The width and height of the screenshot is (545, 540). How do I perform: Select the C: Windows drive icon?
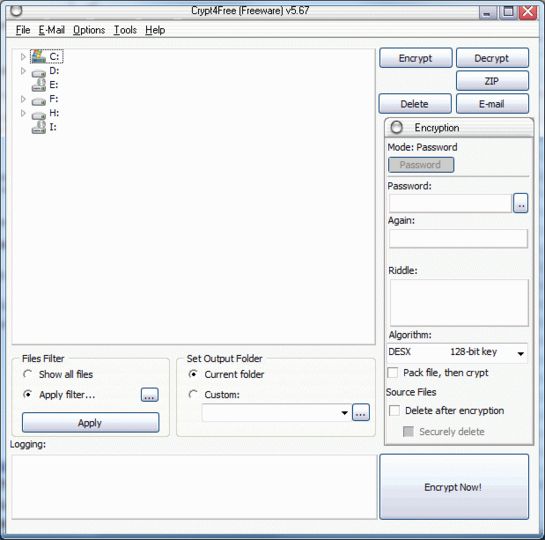pos(38,56)
